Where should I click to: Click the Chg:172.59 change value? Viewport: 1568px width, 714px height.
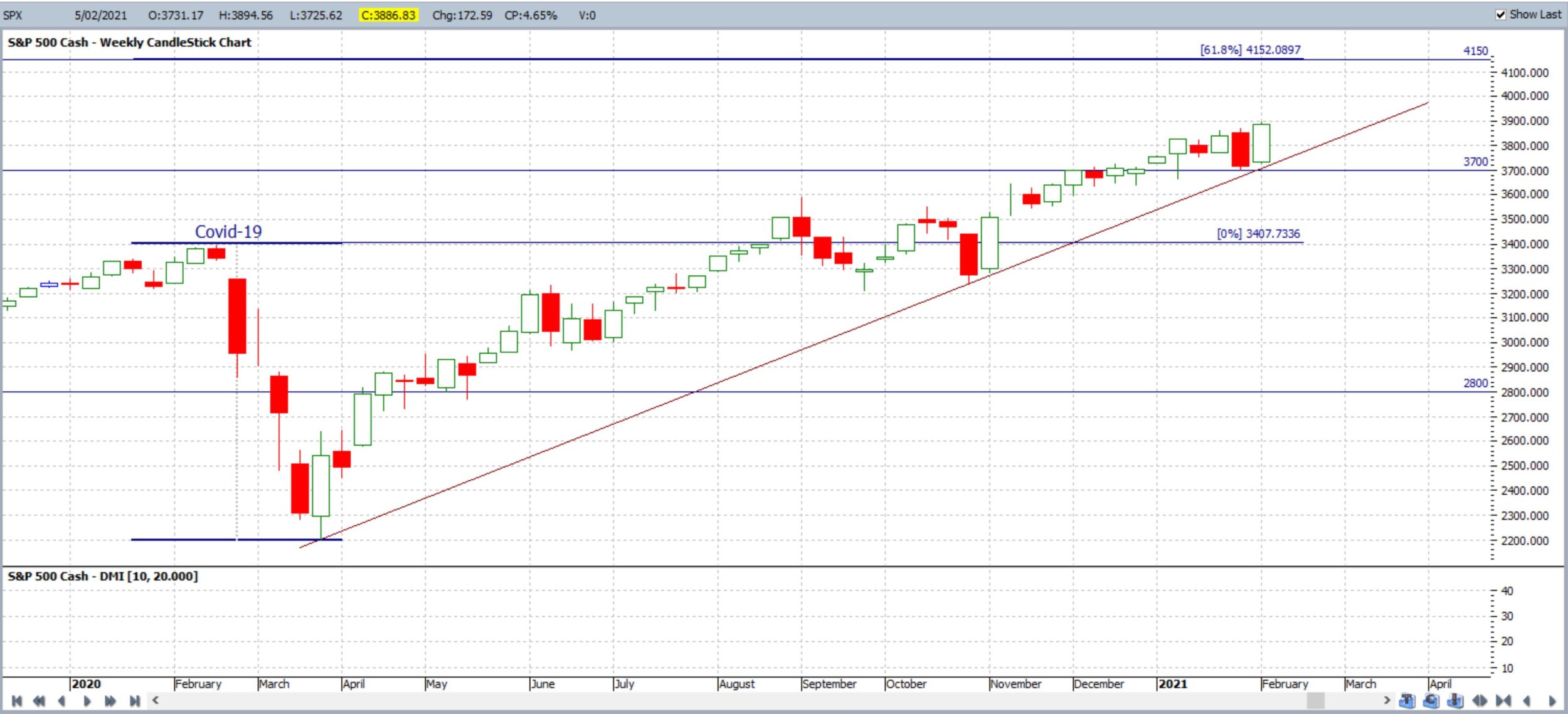[462, 15]
